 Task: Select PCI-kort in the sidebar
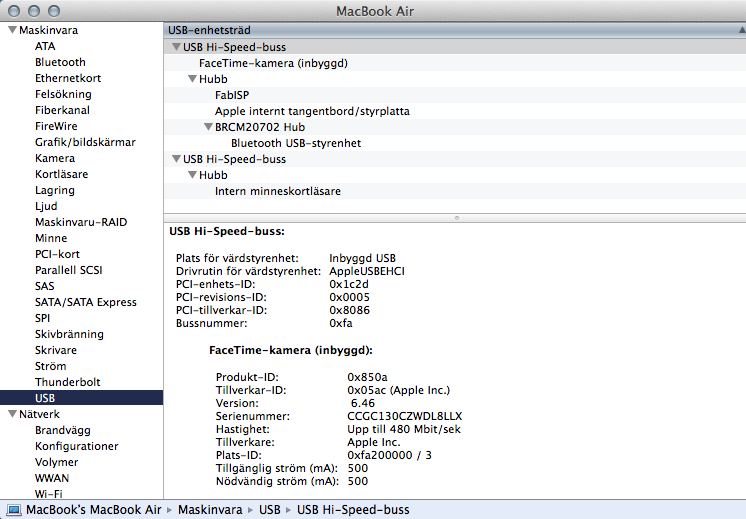[58, 254]
